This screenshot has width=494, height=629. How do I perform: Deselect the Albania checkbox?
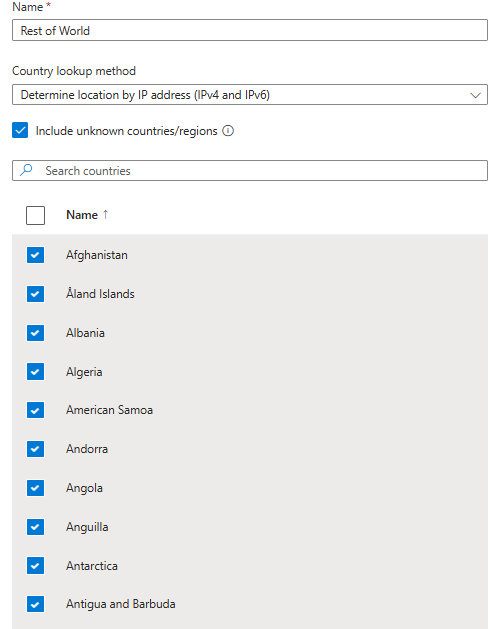click(x=35, y=333)
